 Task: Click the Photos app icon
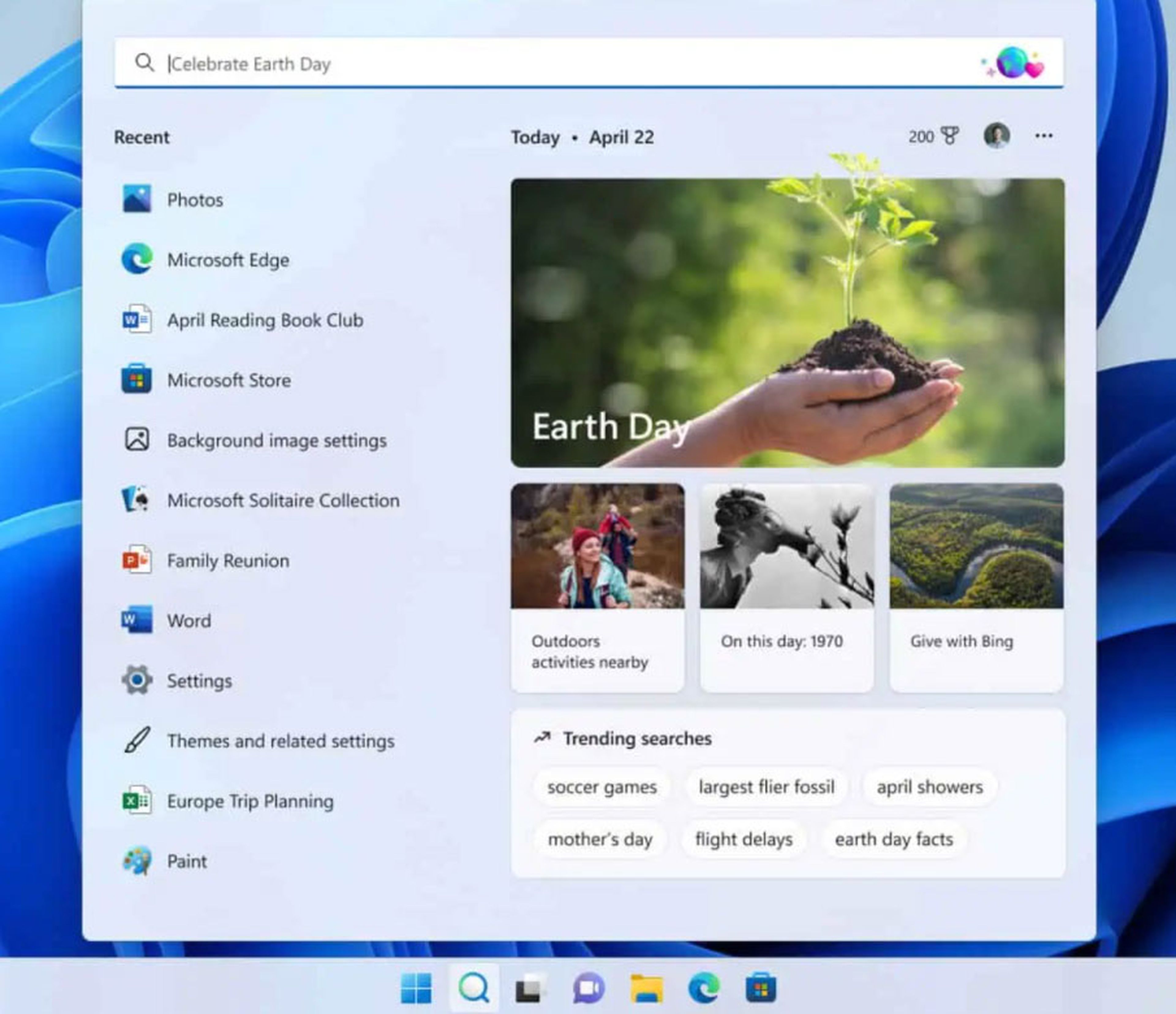[137, 199]
